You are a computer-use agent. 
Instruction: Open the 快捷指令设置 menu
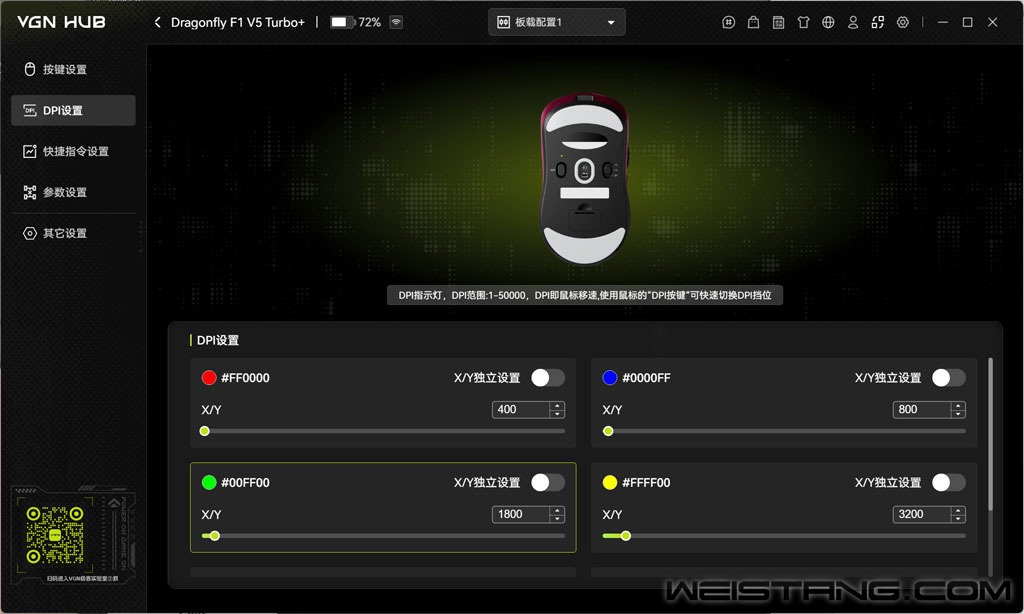click(73, 152)
